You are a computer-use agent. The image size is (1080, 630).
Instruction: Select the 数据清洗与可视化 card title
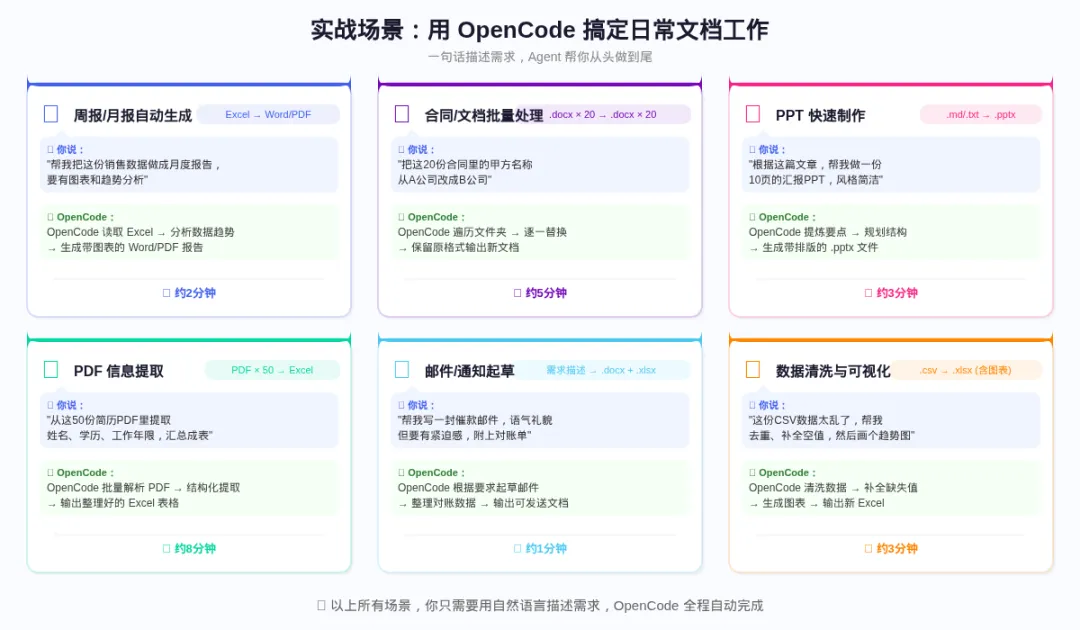[833, 371]
